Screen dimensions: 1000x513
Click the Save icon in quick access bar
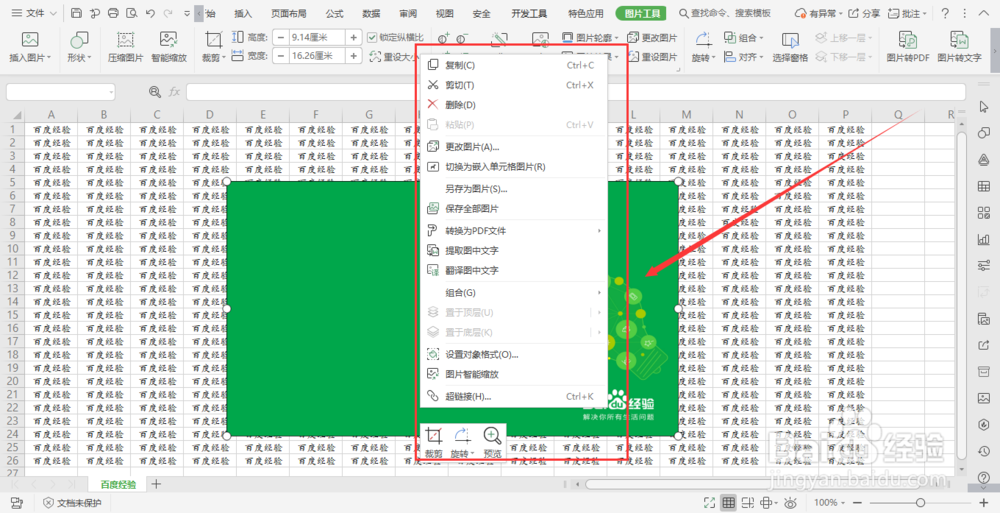coord(77,13)
